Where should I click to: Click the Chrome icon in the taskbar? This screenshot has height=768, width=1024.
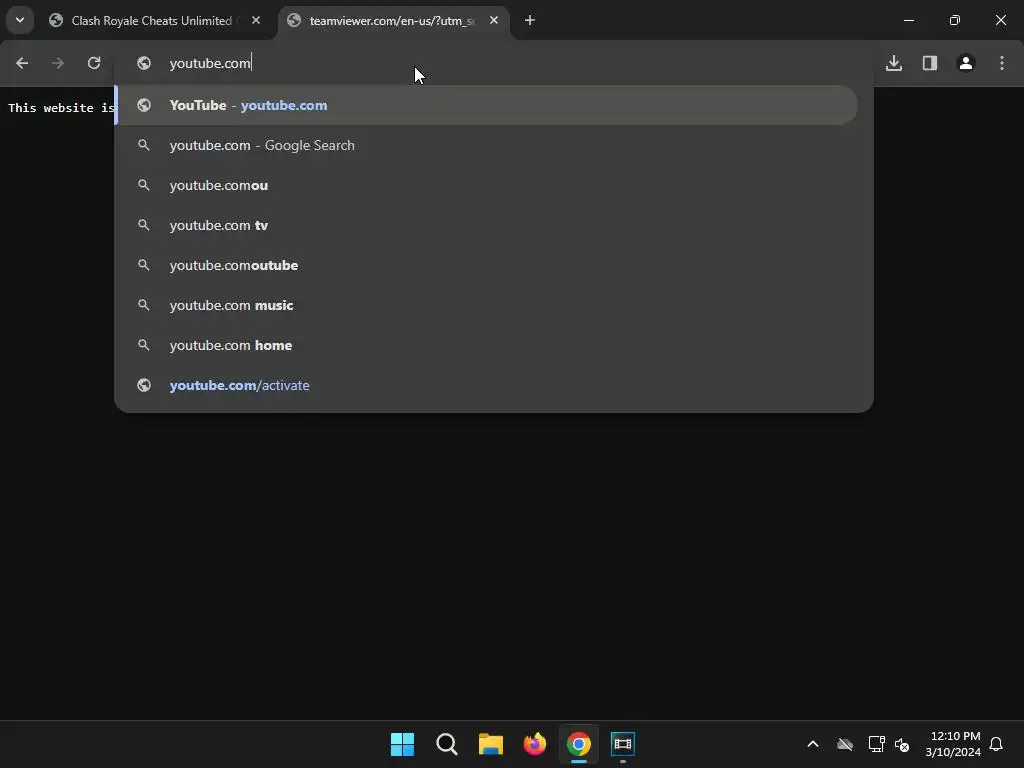579,744
